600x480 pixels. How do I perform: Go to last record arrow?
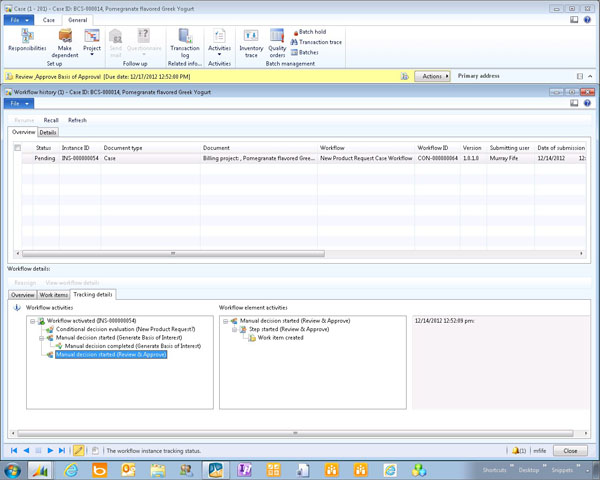(x=62, y=451)
